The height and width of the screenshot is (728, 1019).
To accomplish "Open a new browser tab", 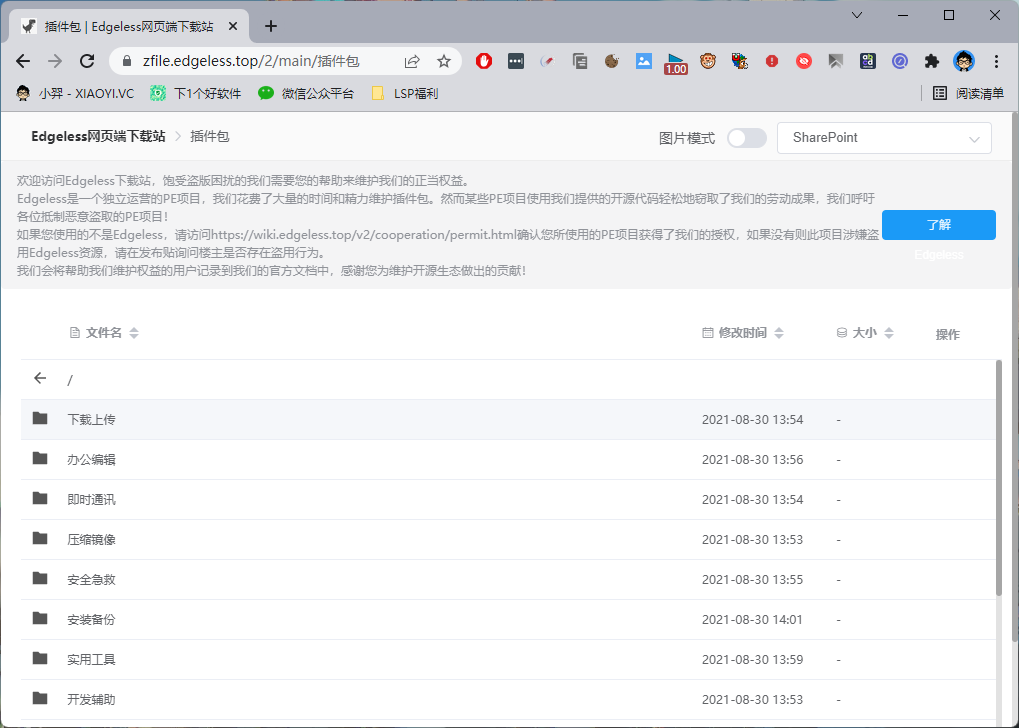I will pyautogui.click(x=270, y=26).
